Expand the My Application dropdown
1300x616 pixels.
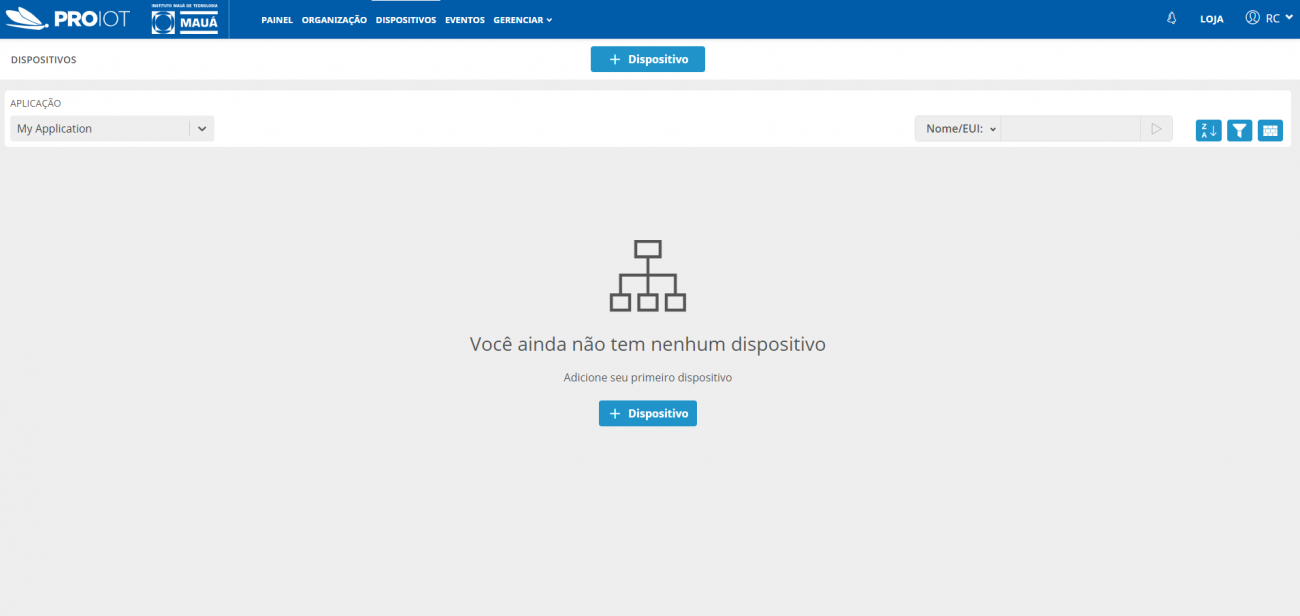coord(201,129)
